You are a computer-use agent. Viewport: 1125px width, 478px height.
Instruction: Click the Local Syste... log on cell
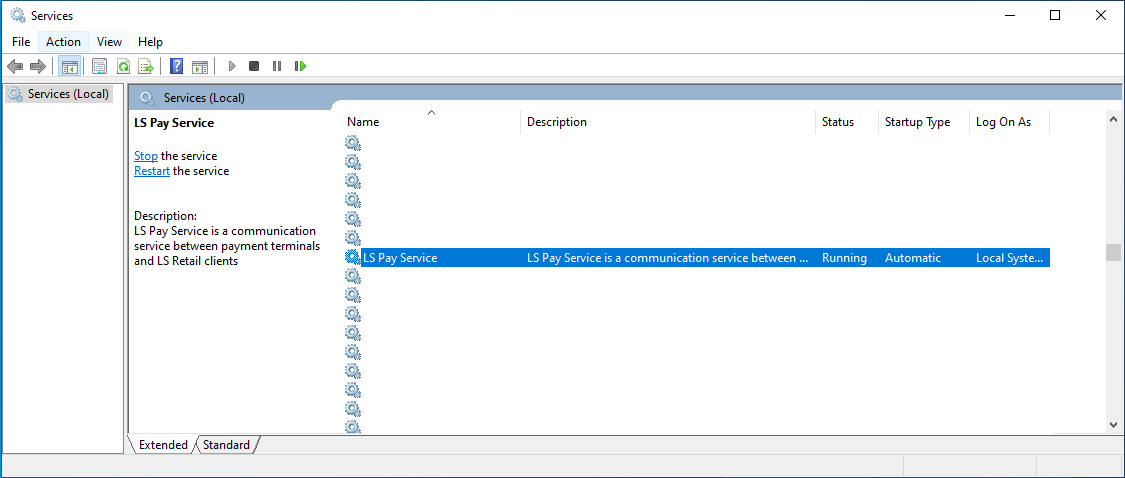point(1010,258)
